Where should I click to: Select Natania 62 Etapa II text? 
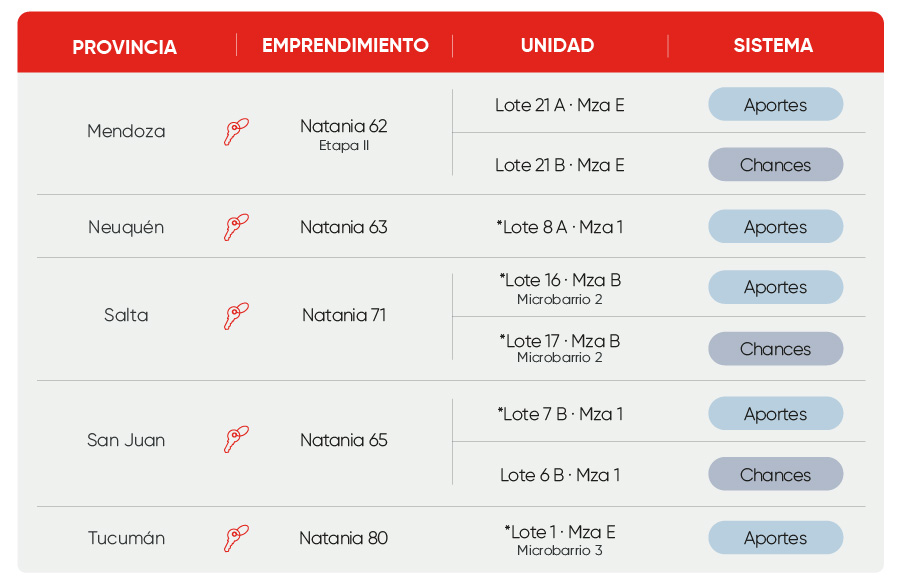[344, 134]
